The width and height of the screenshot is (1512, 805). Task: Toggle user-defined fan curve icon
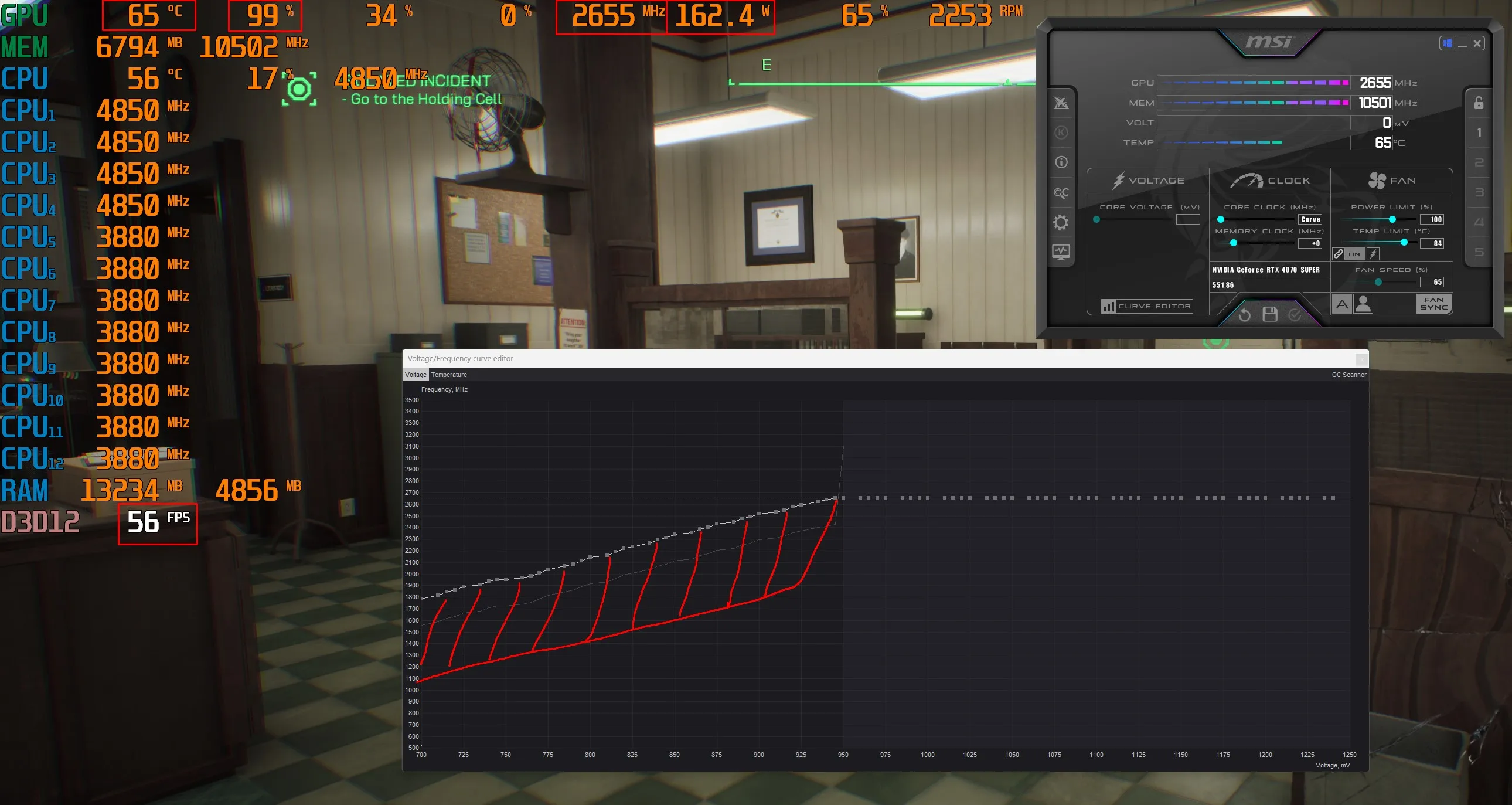(1363, 304)
